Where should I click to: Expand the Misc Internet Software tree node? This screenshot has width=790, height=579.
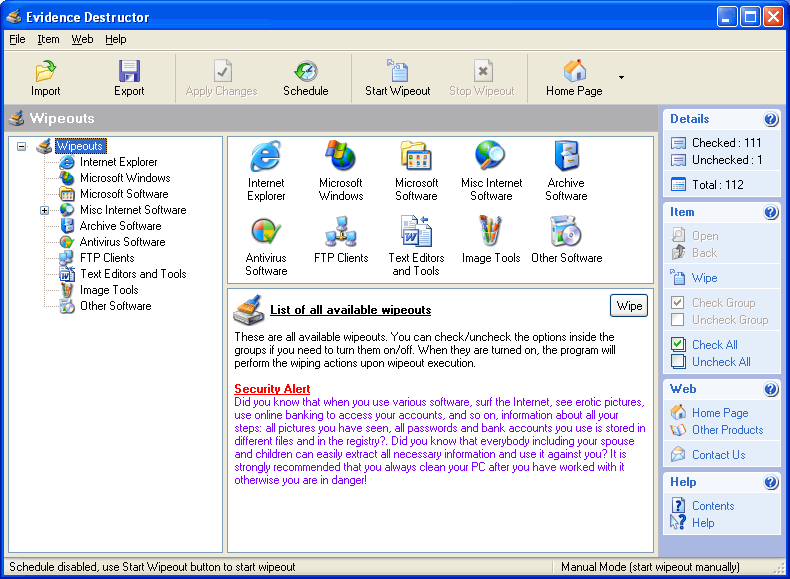(44, 210)
